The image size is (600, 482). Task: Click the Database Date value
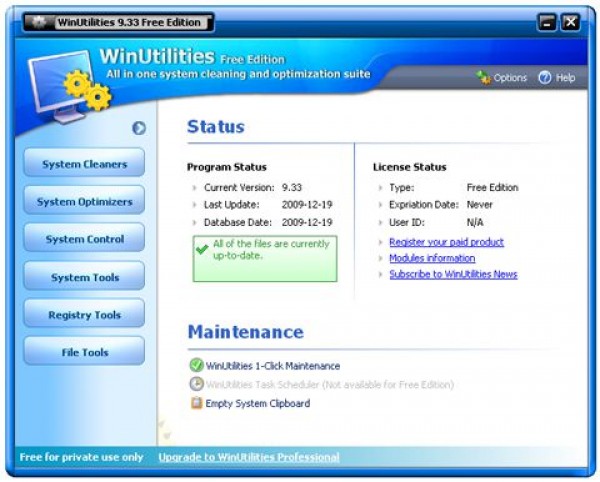click(307, 222)
